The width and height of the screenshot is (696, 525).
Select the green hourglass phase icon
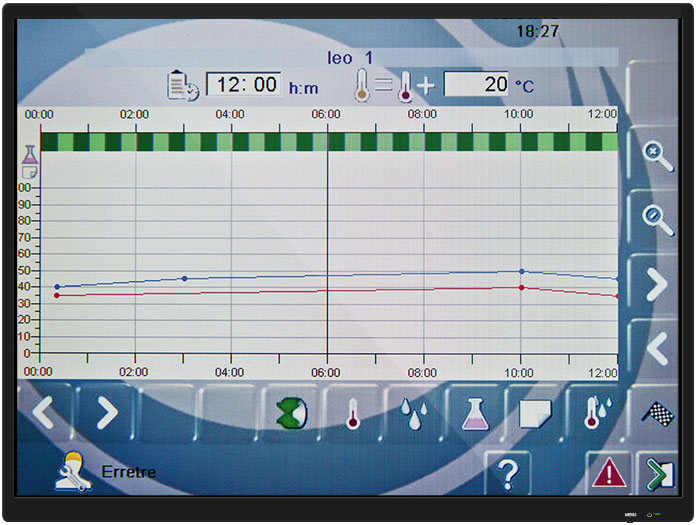(291, 413)
